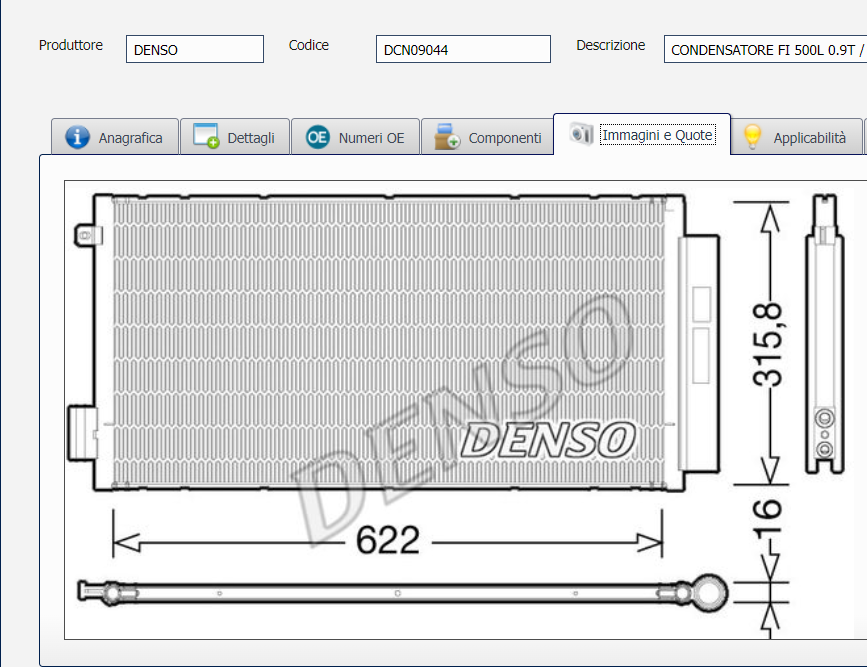This screenshot has width=867, height=667.
Task: Click the Descrizione label
Action: tap(610, 45)
